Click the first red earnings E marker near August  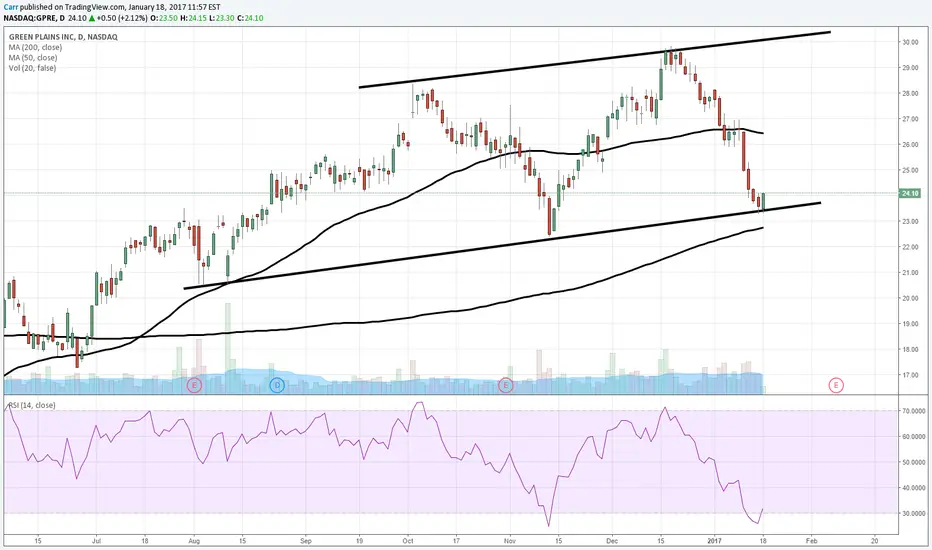194,385
